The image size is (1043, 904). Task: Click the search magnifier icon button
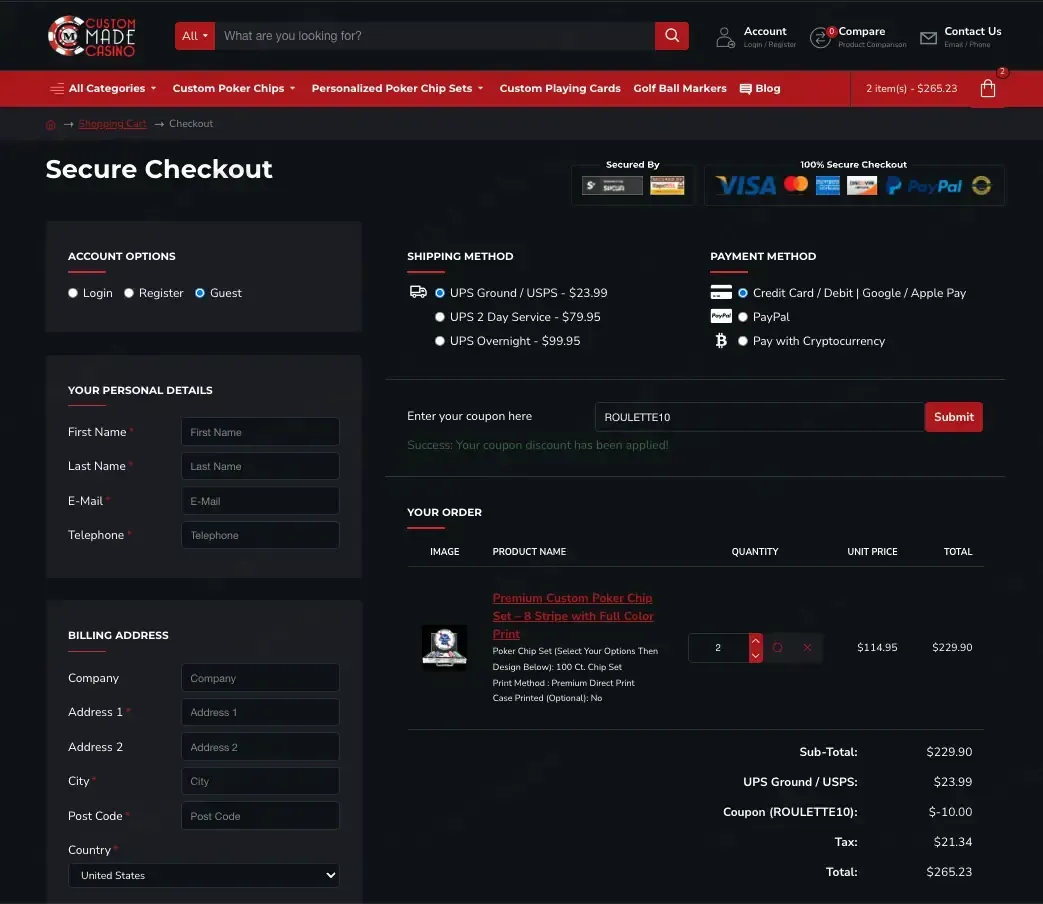click(671, 36)
